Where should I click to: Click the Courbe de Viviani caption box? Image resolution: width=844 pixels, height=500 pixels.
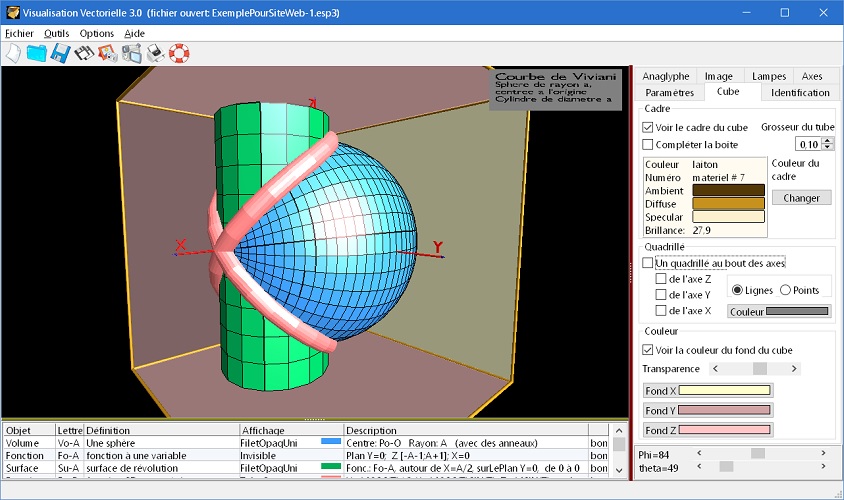(555, 89)
